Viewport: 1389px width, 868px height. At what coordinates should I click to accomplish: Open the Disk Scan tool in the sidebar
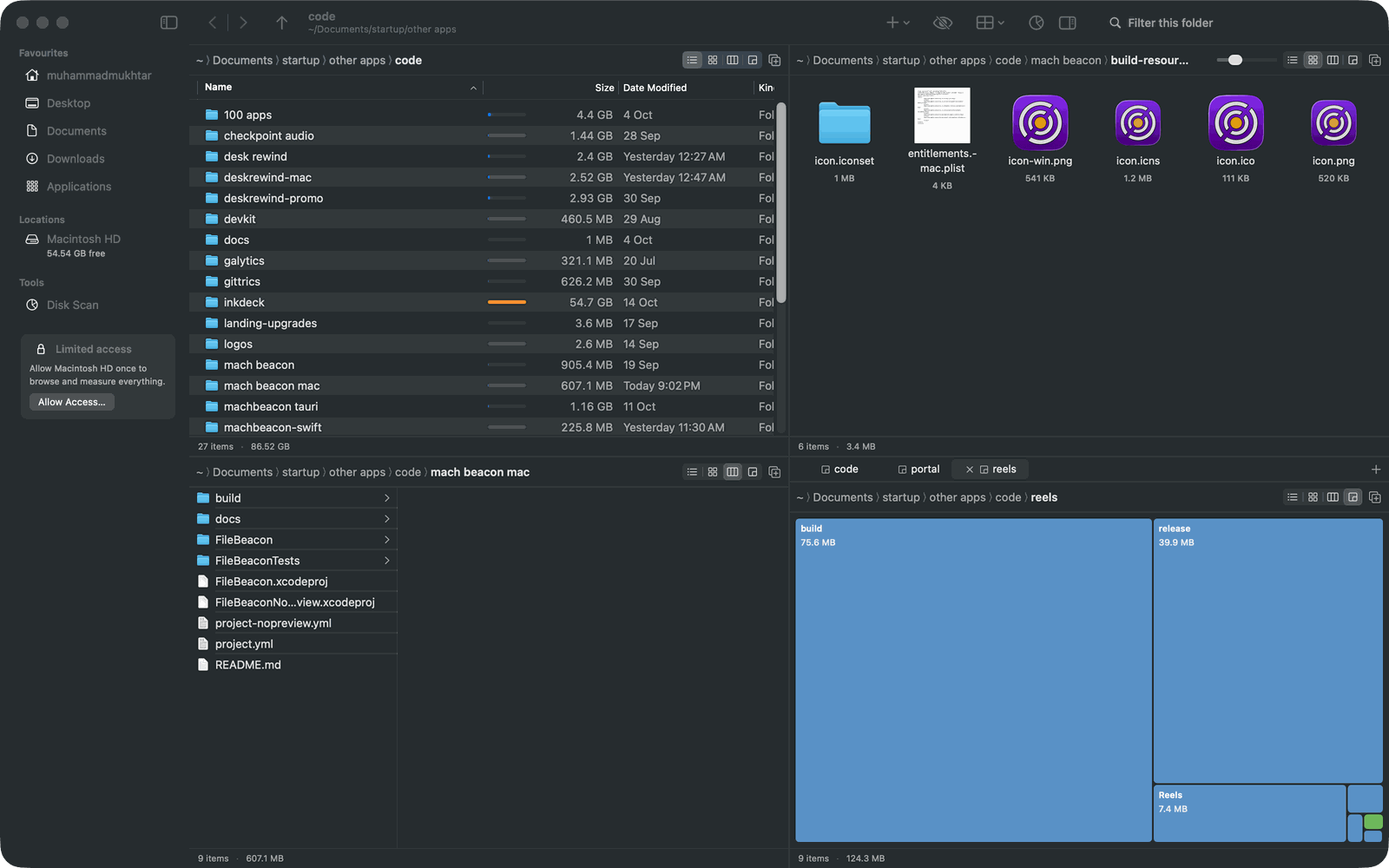tap(73, 305)
